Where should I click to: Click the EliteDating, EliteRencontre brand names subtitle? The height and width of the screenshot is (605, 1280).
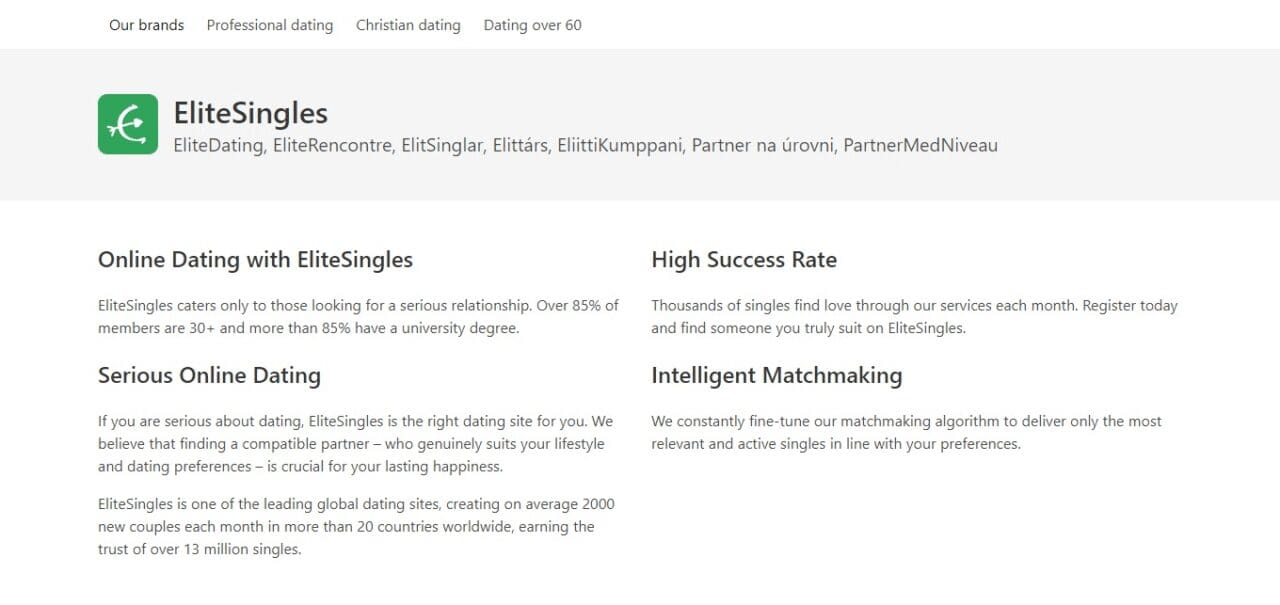pos(585,146)
